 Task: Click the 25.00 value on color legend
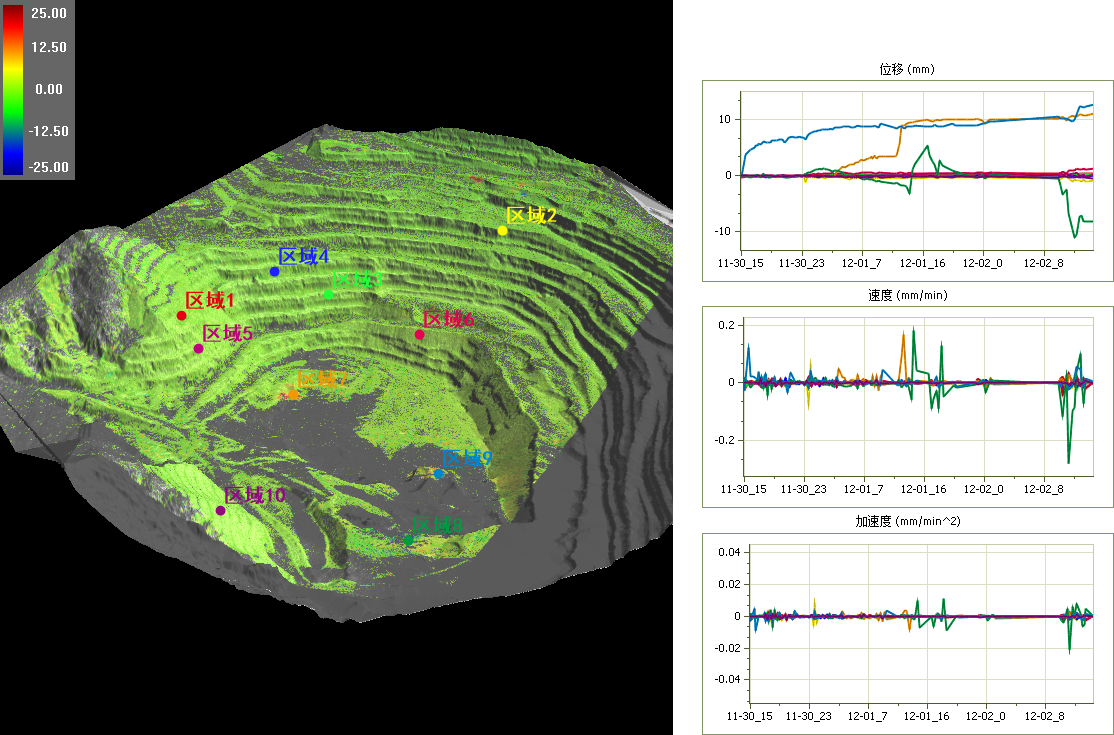(49, 14)
